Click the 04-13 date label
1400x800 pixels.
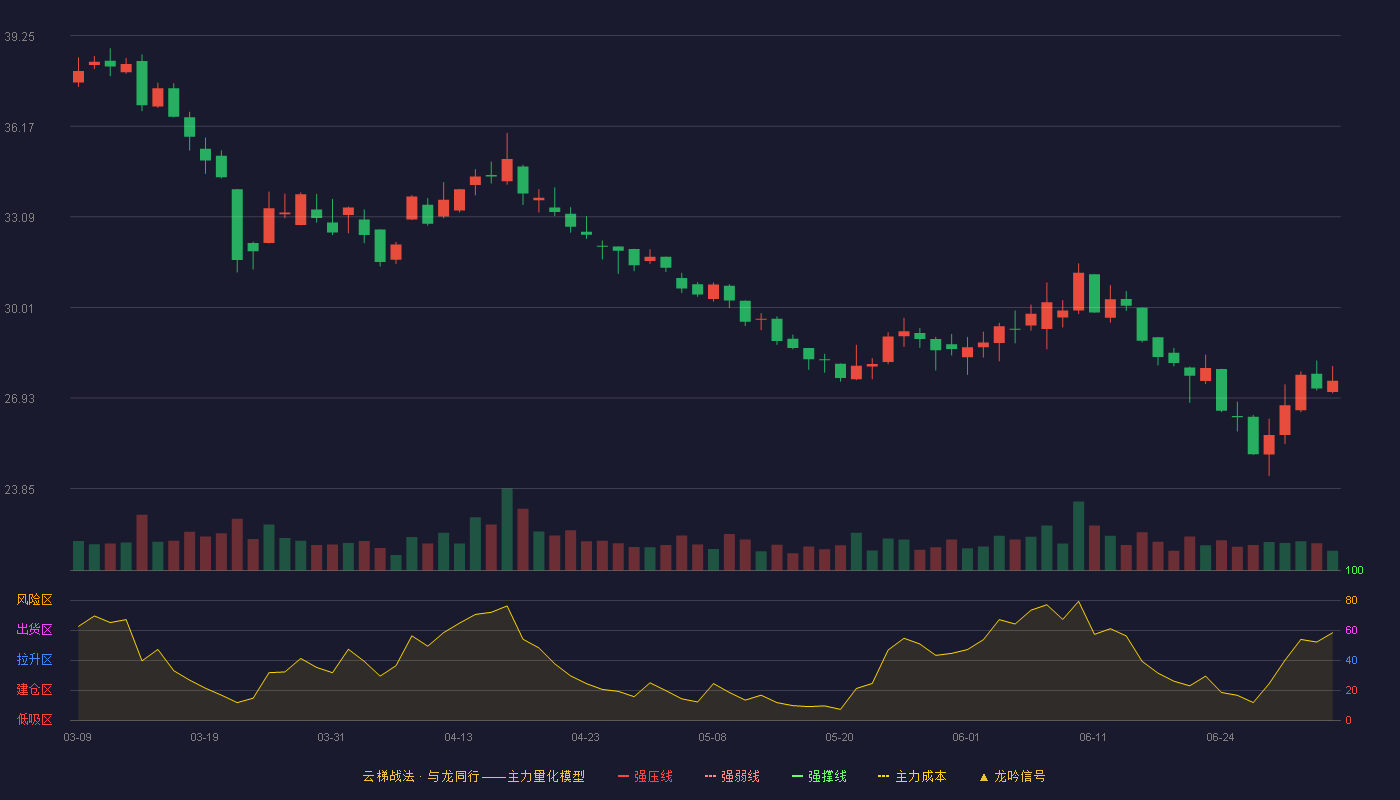click(x=458, y=737)
